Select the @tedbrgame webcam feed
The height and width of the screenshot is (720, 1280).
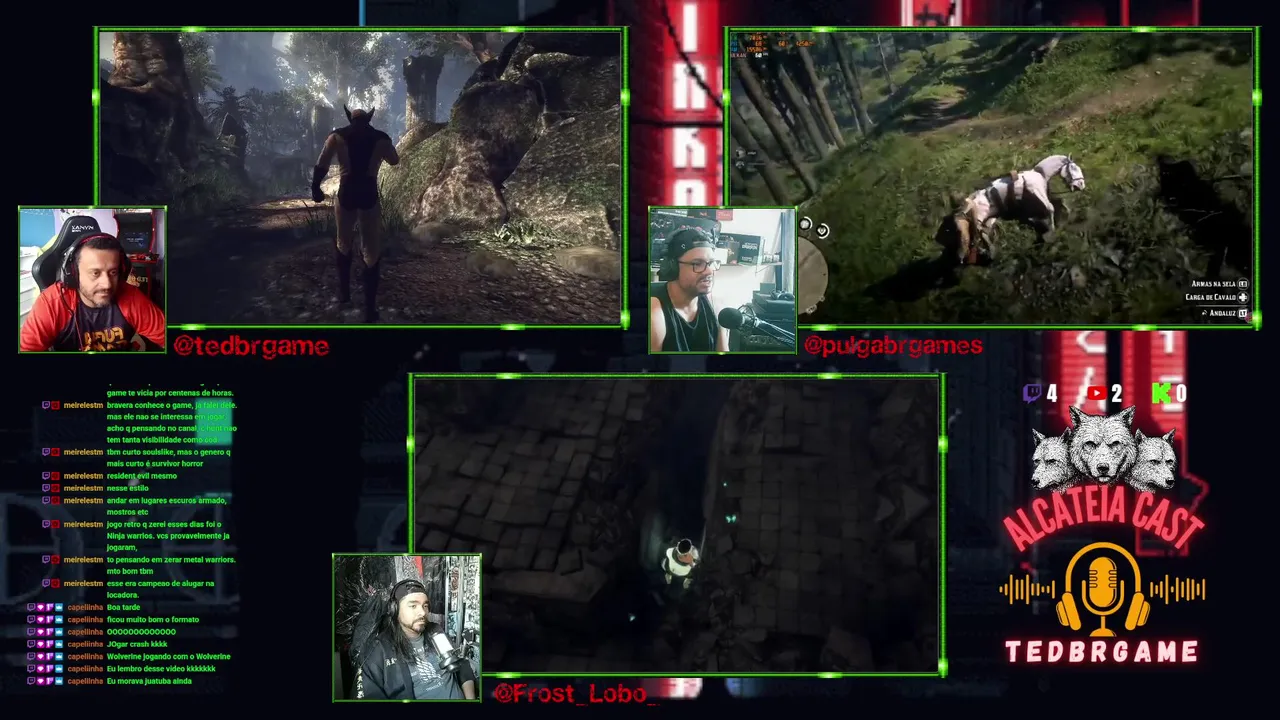click(92, 280)
